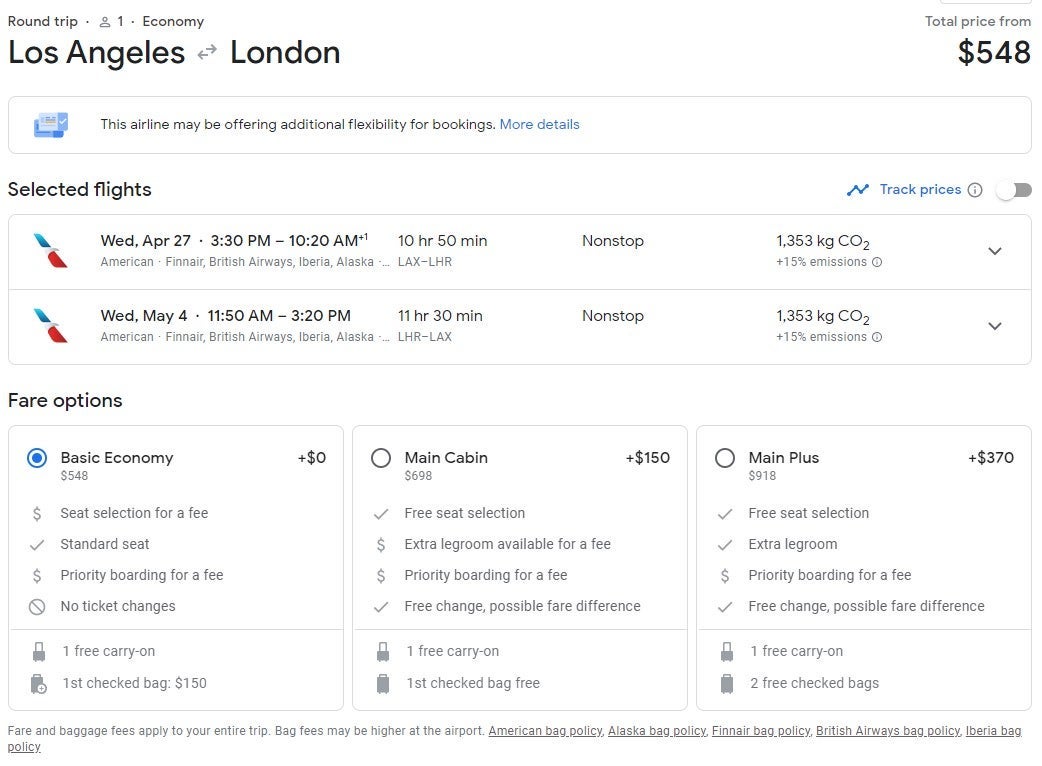Click the Track prices chart icon
The height and width of the screenshot is (766, 1042).
[x=857, y=190]
